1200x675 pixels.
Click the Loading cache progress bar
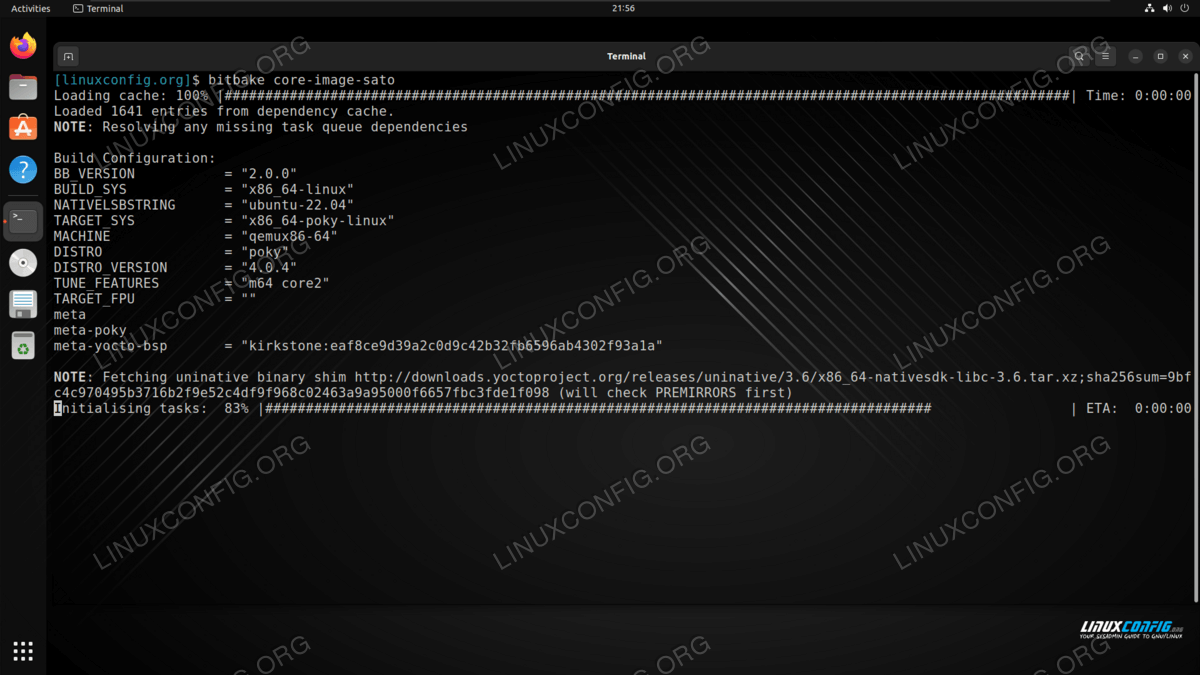pyautogui.click(x=648, y=96)
